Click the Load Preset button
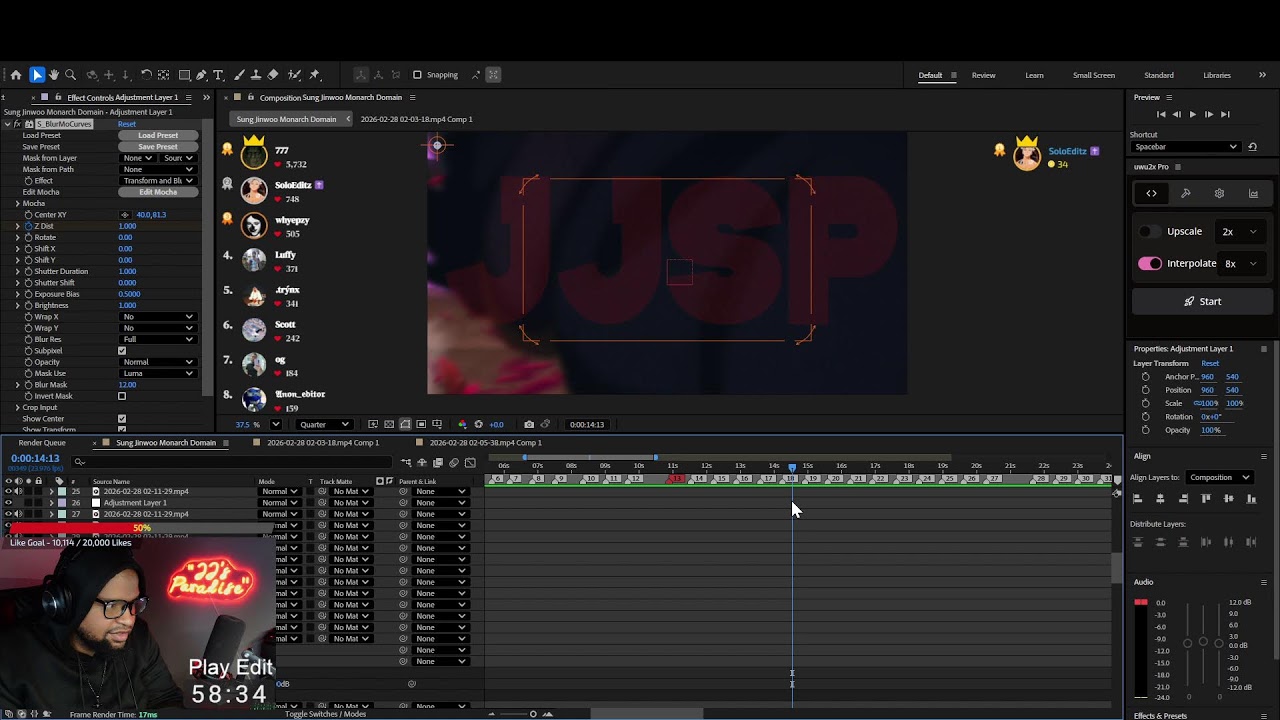Viewport: 1280px width, 720px height. point(158,135)
